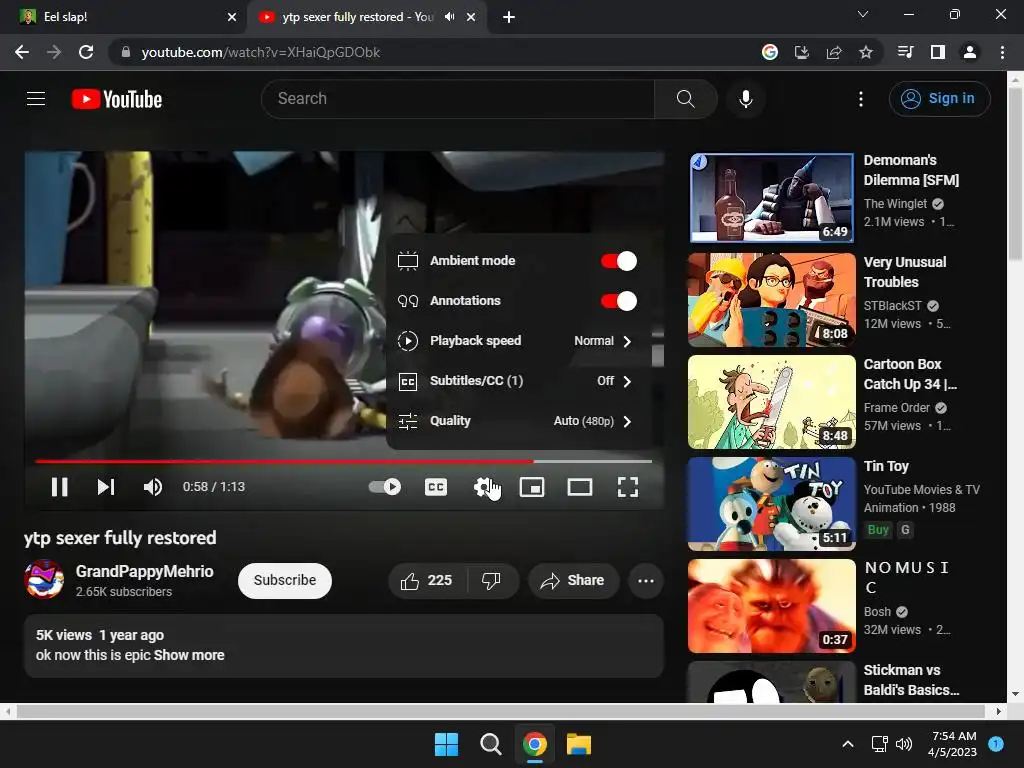
Task: Seek on the video progress bar
Action: click(x=344, y=461)
